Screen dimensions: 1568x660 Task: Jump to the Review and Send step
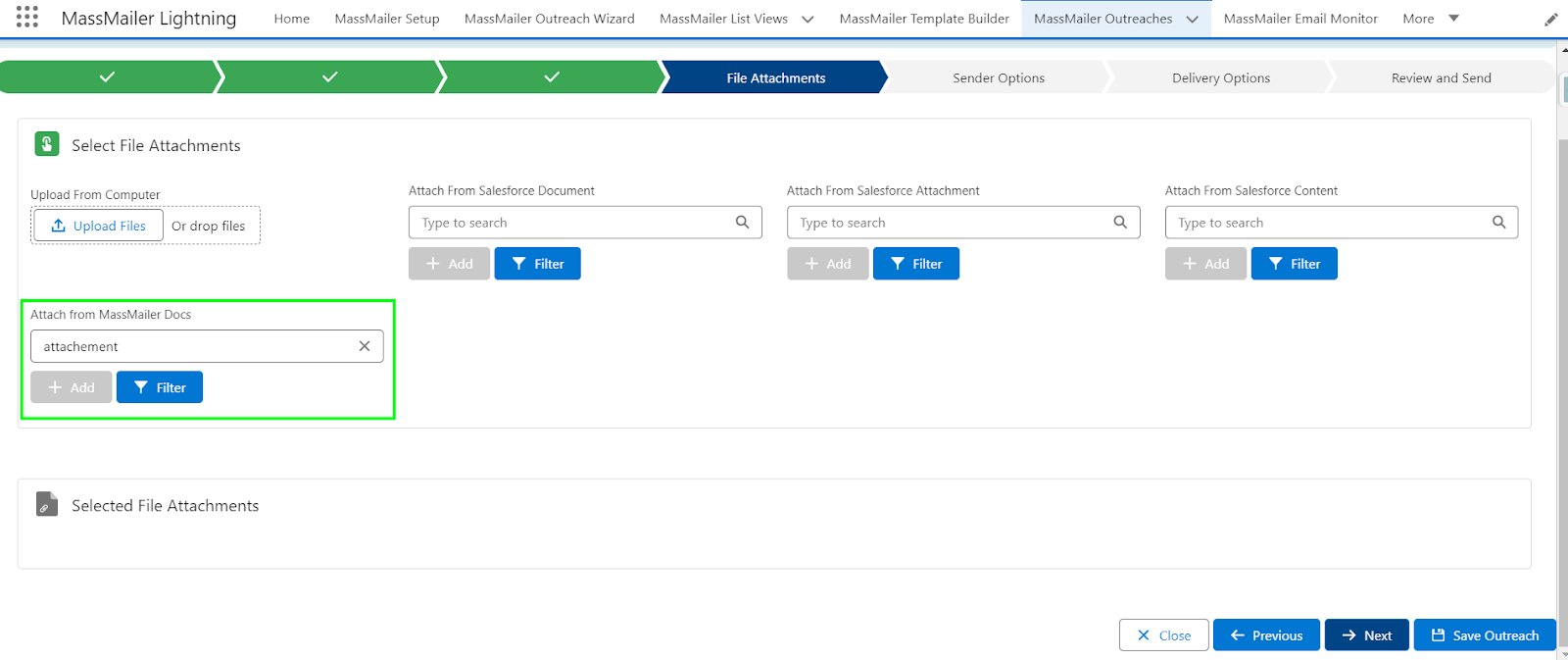pyautogui.click(x=1441, y=77)
